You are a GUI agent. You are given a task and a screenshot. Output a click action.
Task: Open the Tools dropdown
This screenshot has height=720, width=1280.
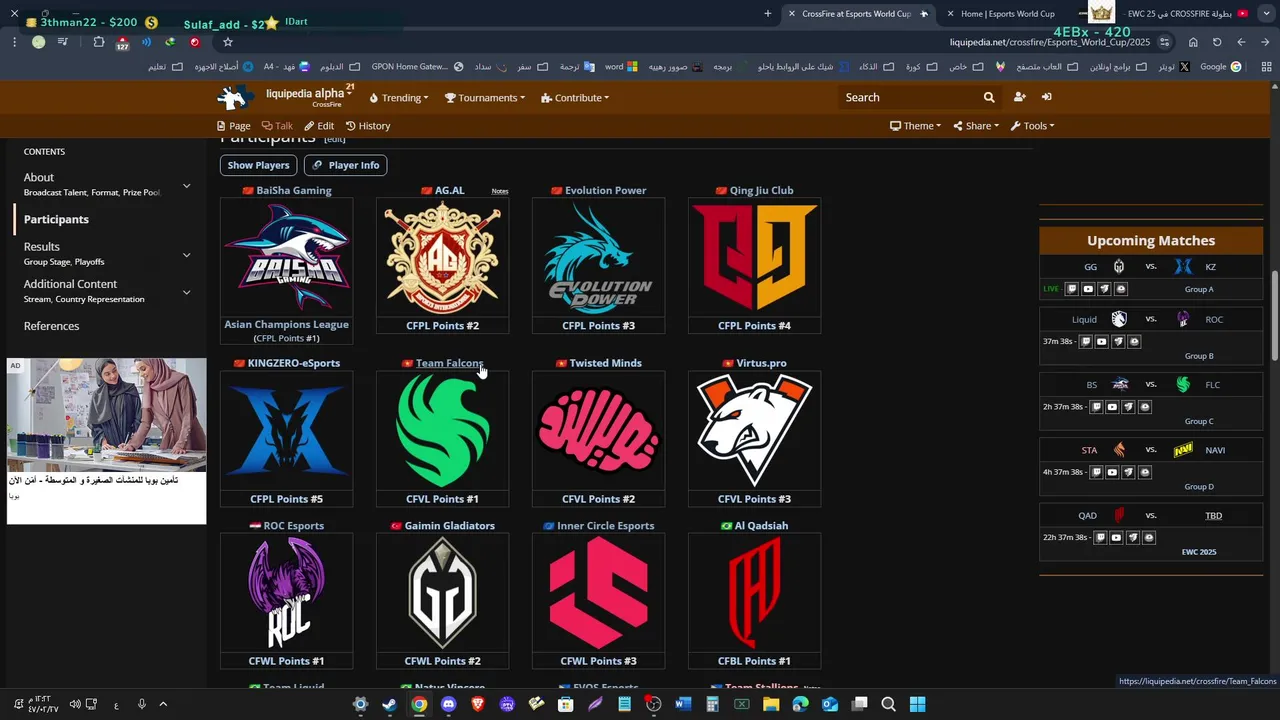tap(1032, 126)
